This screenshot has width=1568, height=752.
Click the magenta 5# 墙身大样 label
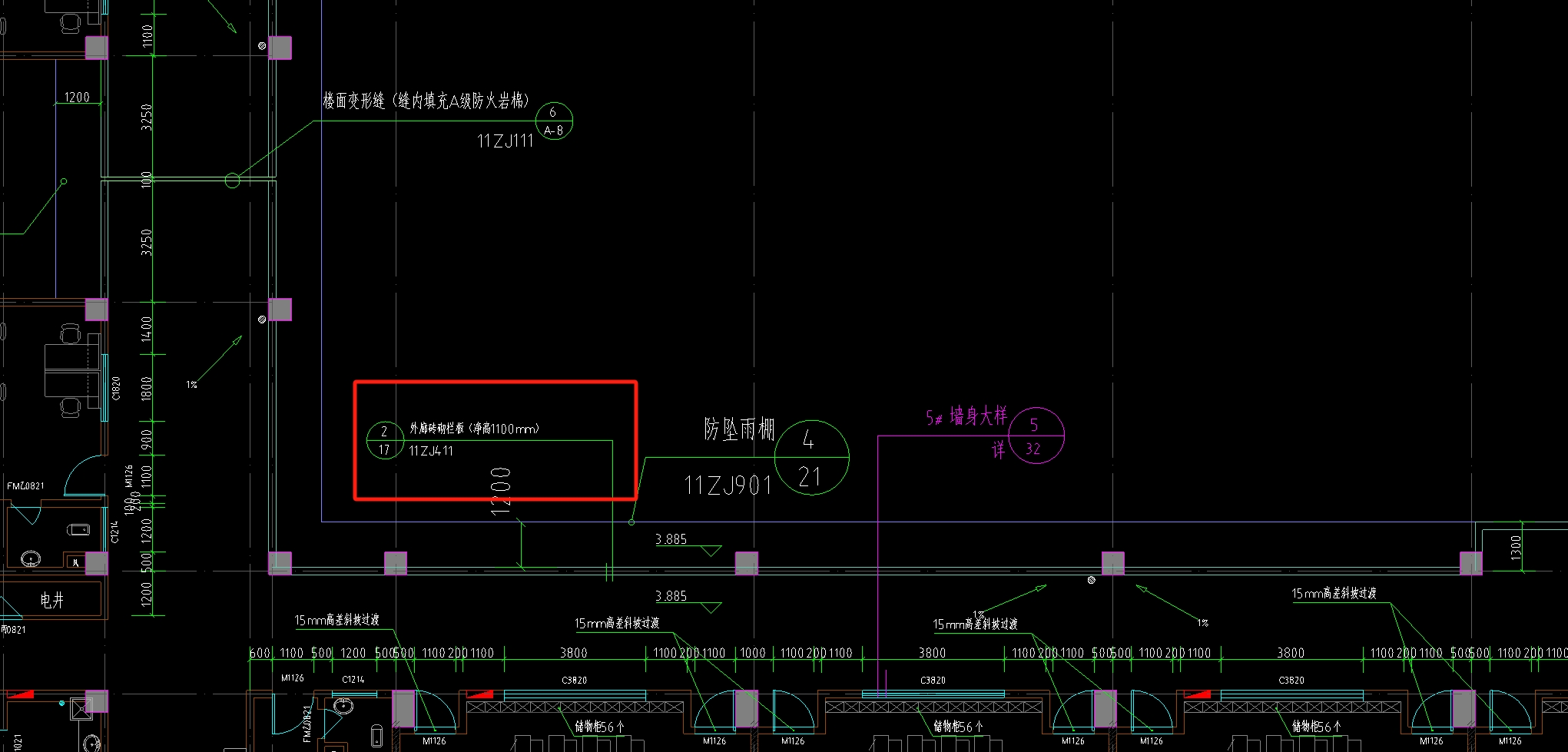pyautogui.click(x=966, y=417)
